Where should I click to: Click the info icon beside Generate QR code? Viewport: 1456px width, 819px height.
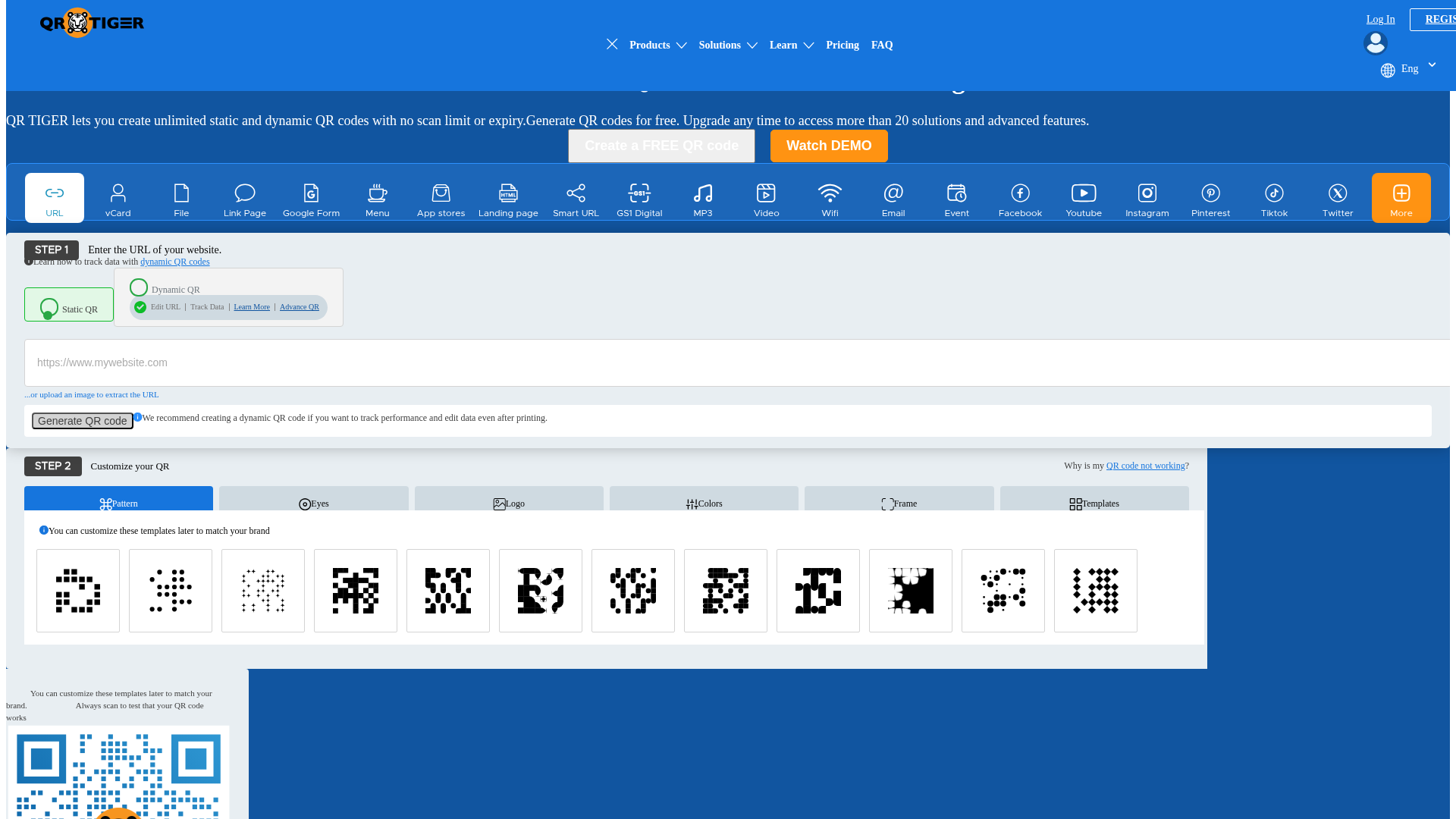138,417
